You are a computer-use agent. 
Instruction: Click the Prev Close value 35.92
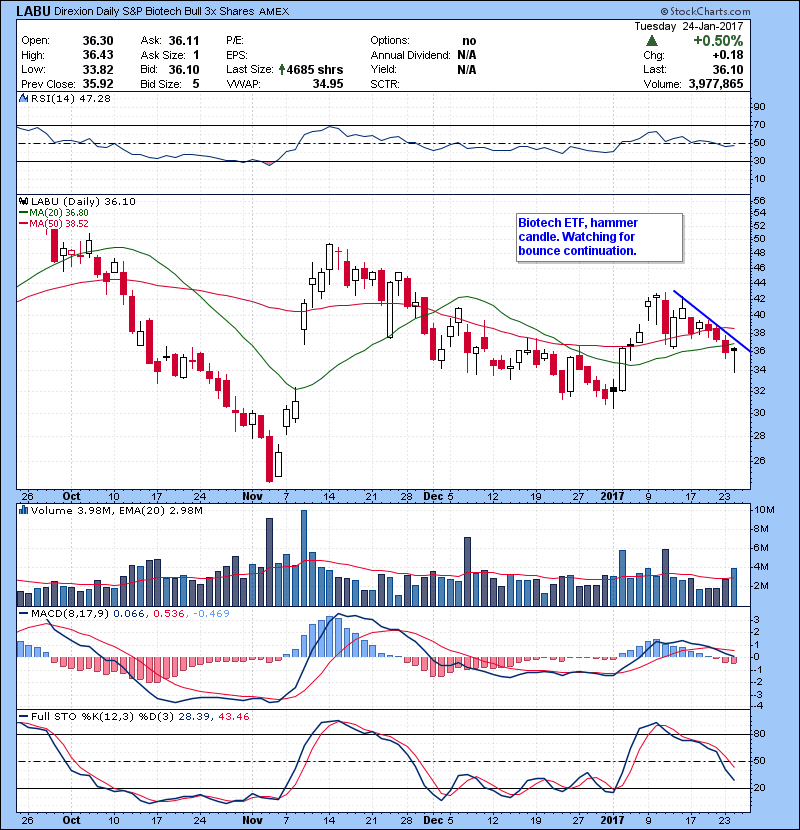98,84
